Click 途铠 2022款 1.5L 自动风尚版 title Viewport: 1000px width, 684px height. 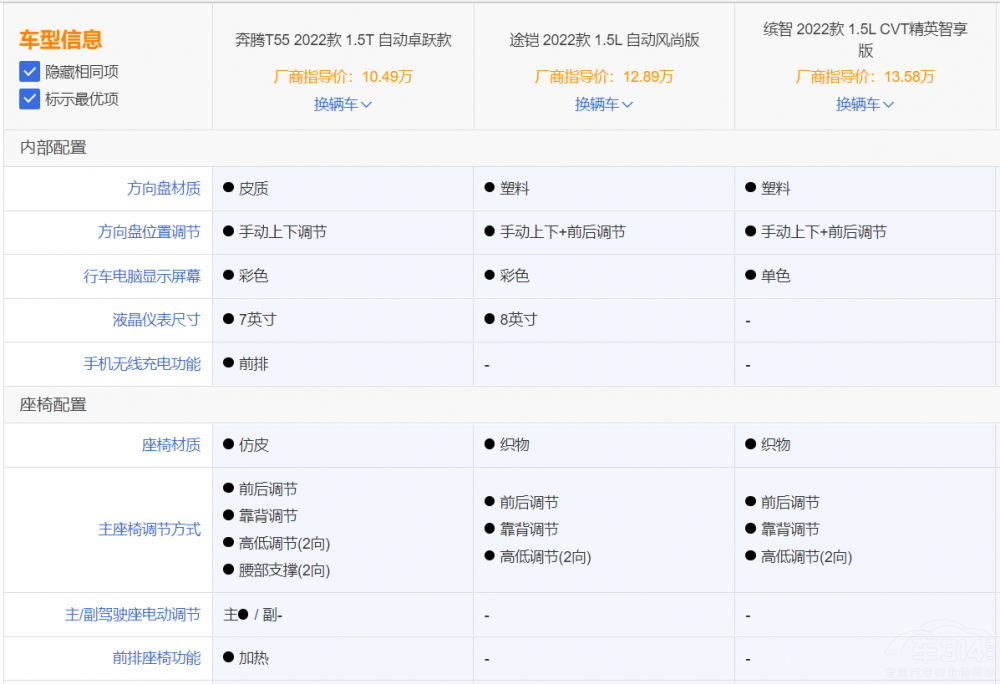604,40
